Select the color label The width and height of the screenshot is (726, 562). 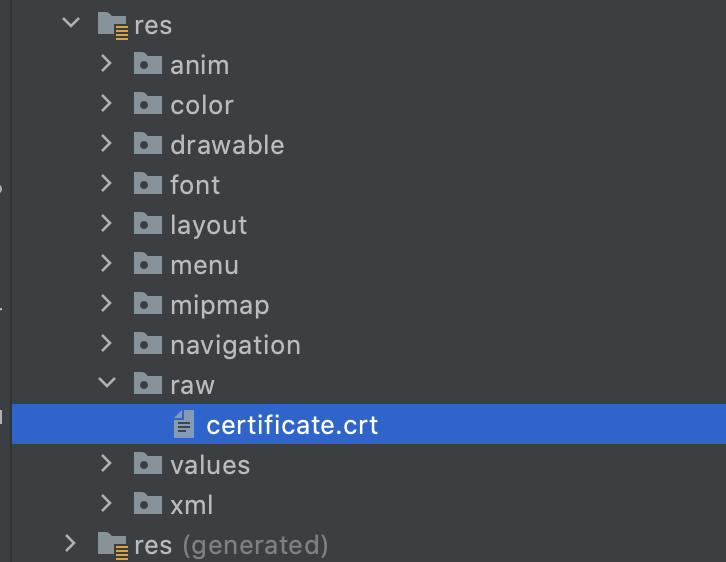click(202, 105)
